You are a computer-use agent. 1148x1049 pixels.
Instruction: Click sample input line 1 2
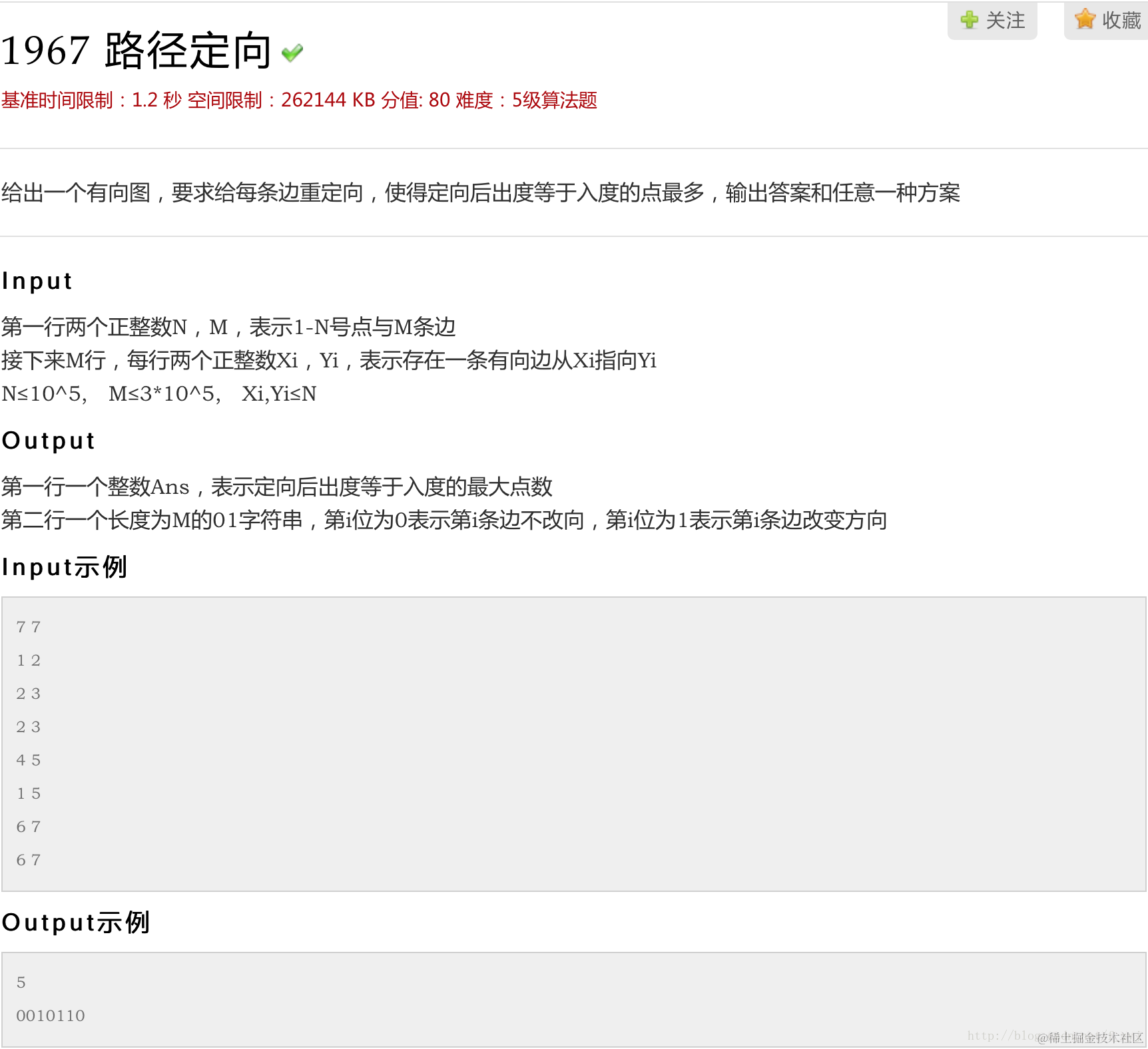pos(29,660)
